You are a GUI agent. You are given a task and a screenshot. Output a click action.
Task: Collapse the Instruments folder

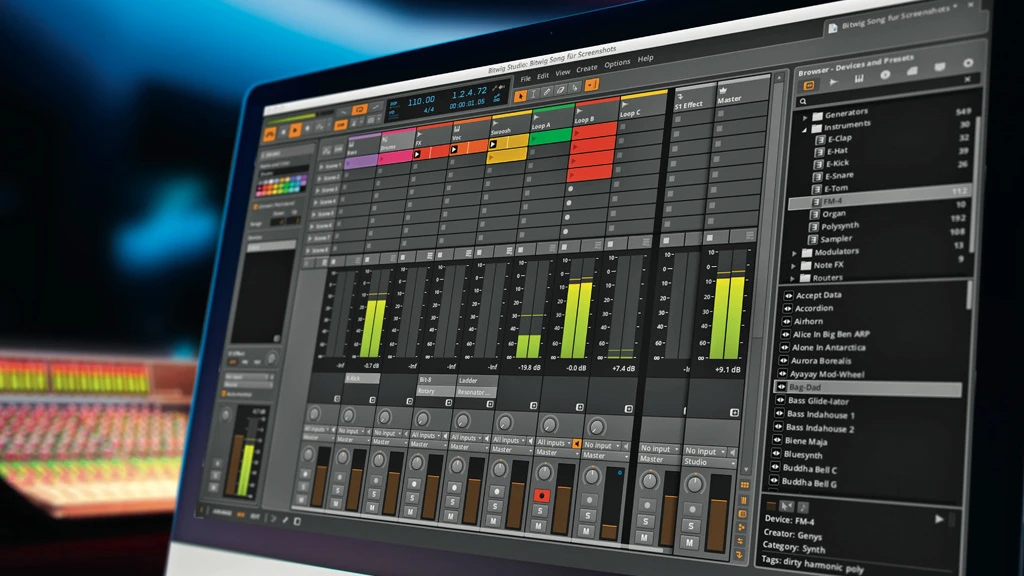(x=805, y=129)
